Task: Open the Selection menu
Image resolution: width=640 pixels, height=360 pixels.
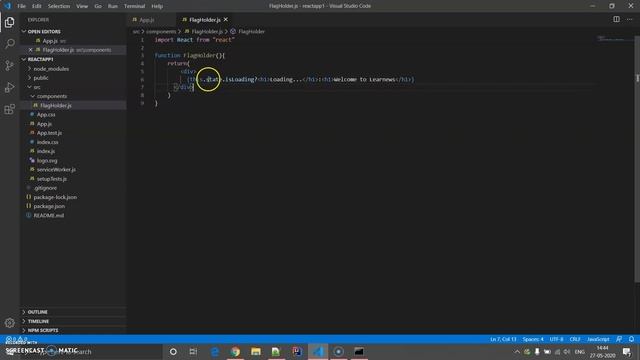Action: [59, 6]
